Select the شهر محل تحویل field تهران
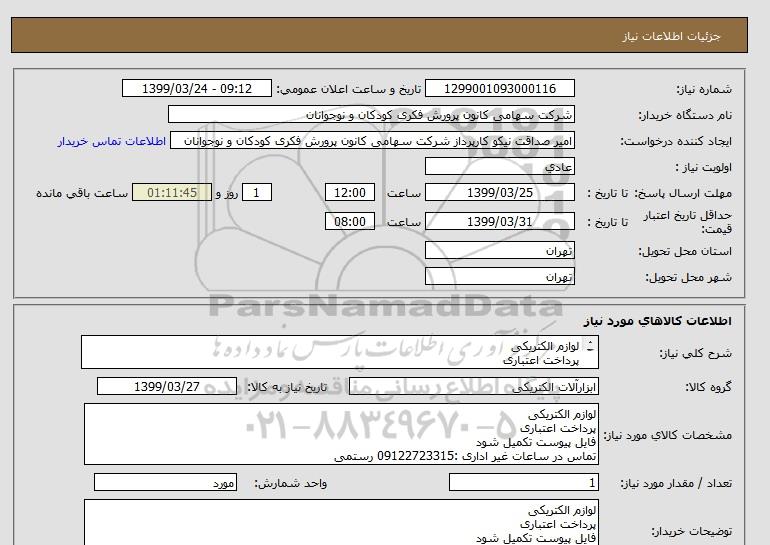Viewport: 770px width, 545px height. coord(499,276)
